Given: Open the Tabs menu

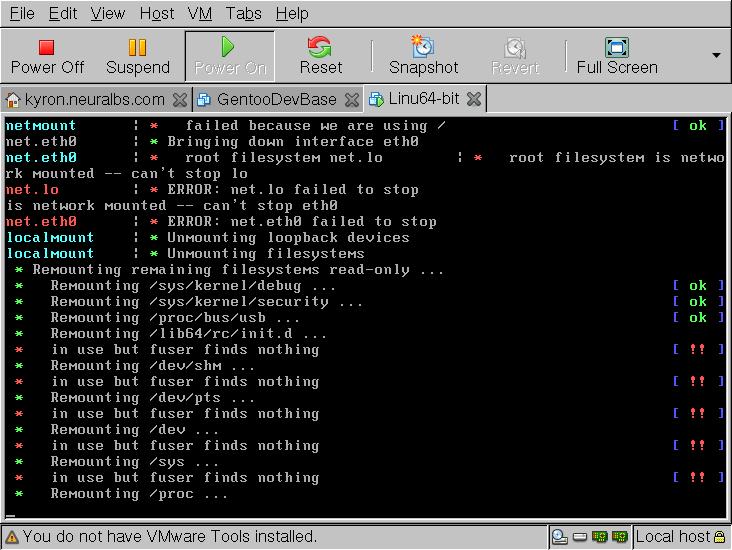Looking at the screenshot, I should click(x=244, y=13).
